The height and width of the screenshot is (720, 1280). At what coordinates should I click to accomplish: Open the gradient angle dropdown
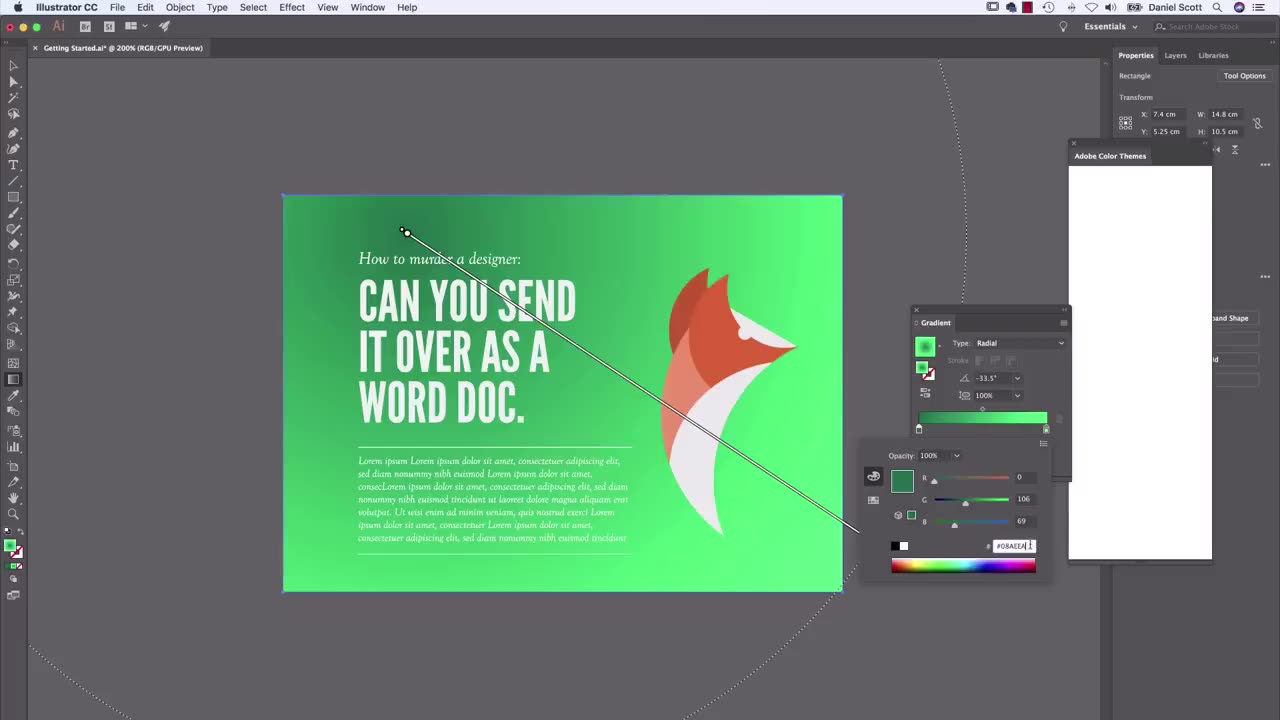[1017, 378]
